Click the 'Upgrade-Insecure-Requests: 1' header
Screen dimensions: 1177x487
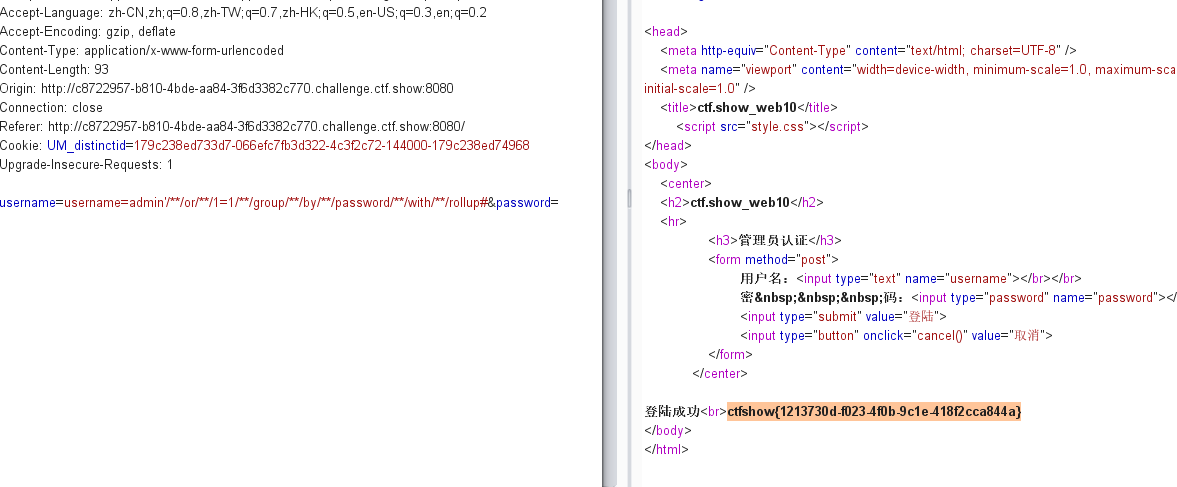(x=86, y=164)
